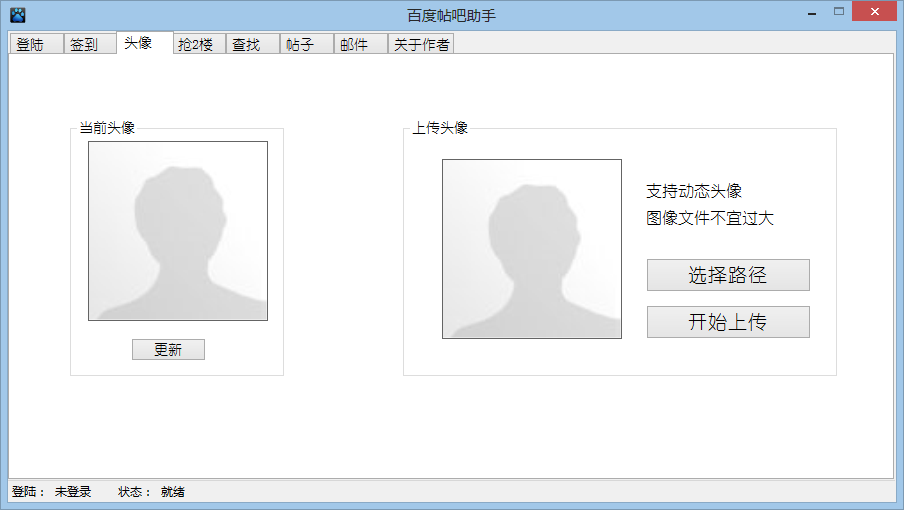Click the upload avatar preview in 上传头像
This screenshot has width=904, height=510.
[x=532, y=249]
